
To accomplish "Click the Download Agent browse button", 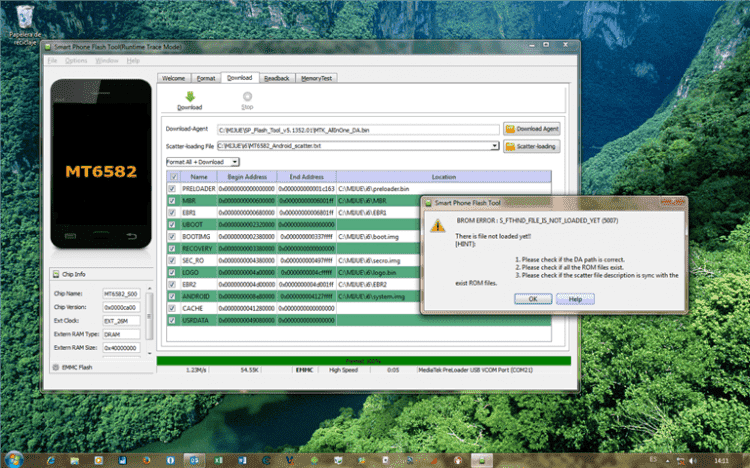I will [531, 129].
